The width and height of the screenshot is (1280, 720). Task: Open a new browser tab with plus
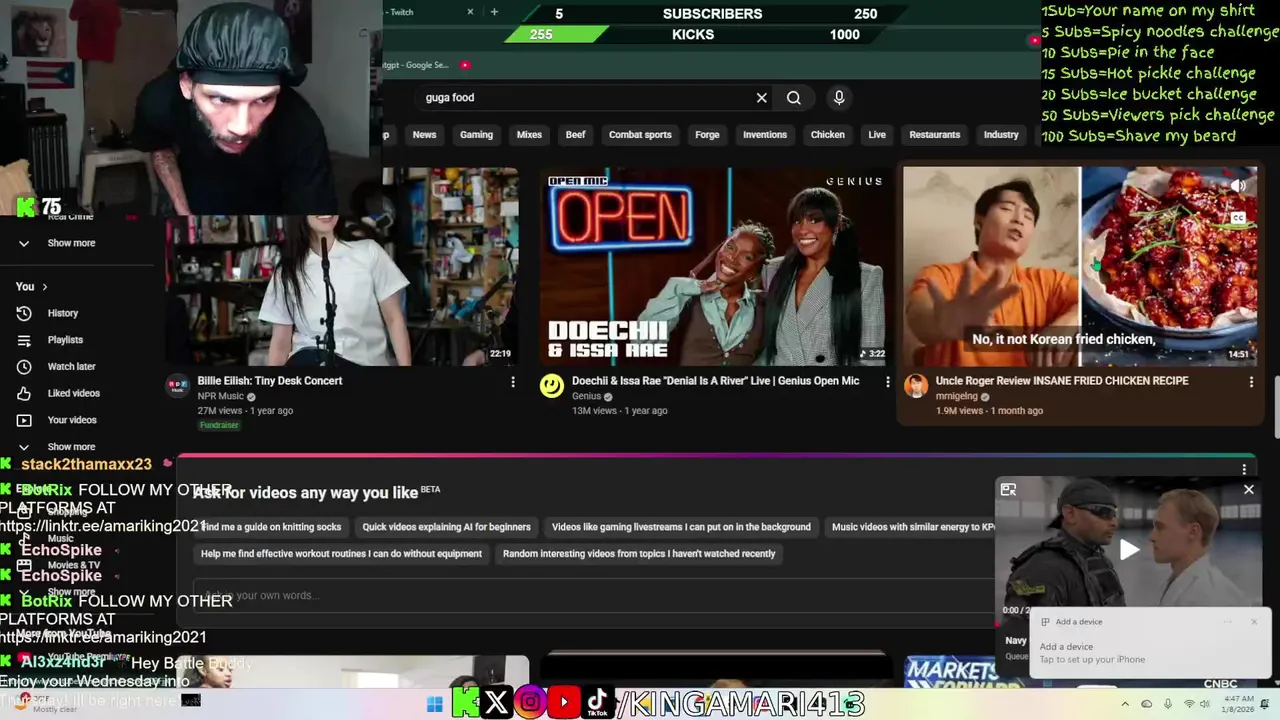tap(494, 12)
